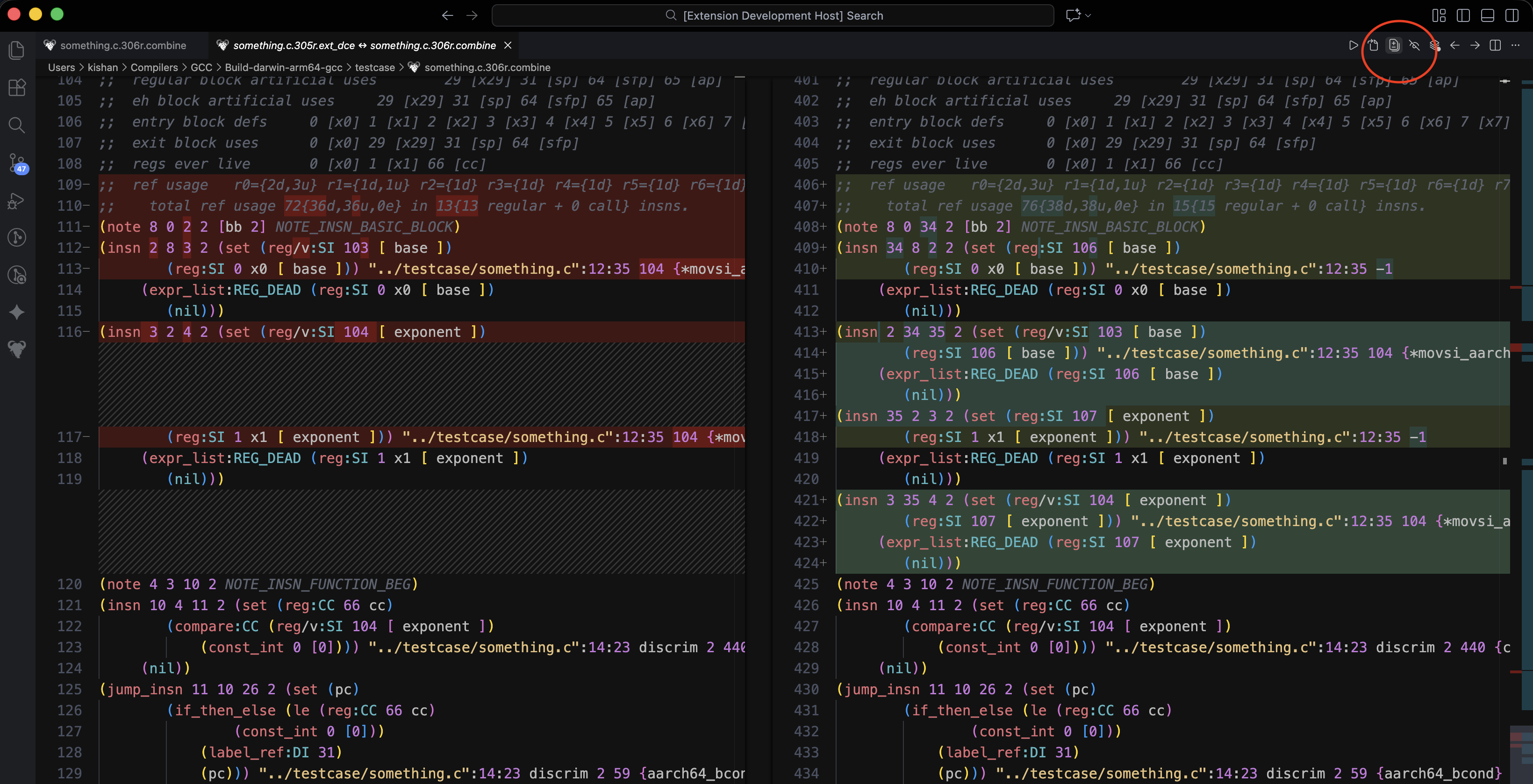Screen dimensions: 1533x784
Task: Toggle the crossed-out eye visibility icon
Action: tap(1414, 45)
